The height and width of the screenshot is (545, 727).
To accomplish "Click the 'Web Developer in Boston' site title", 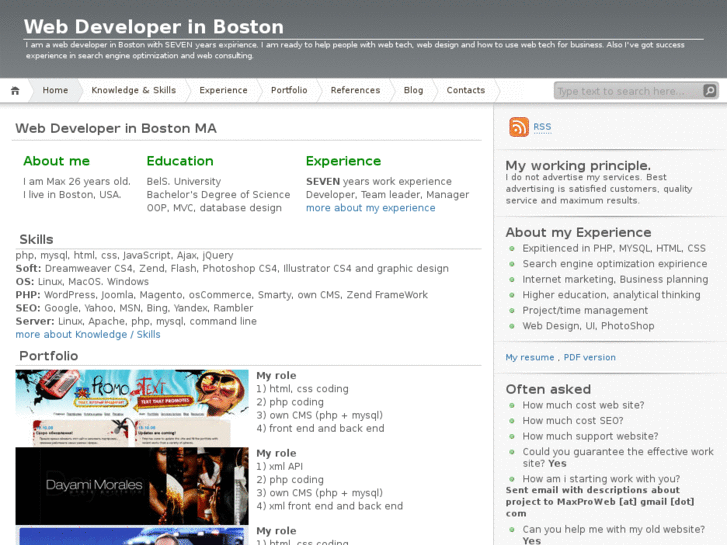I will click(x=153, y=27).
